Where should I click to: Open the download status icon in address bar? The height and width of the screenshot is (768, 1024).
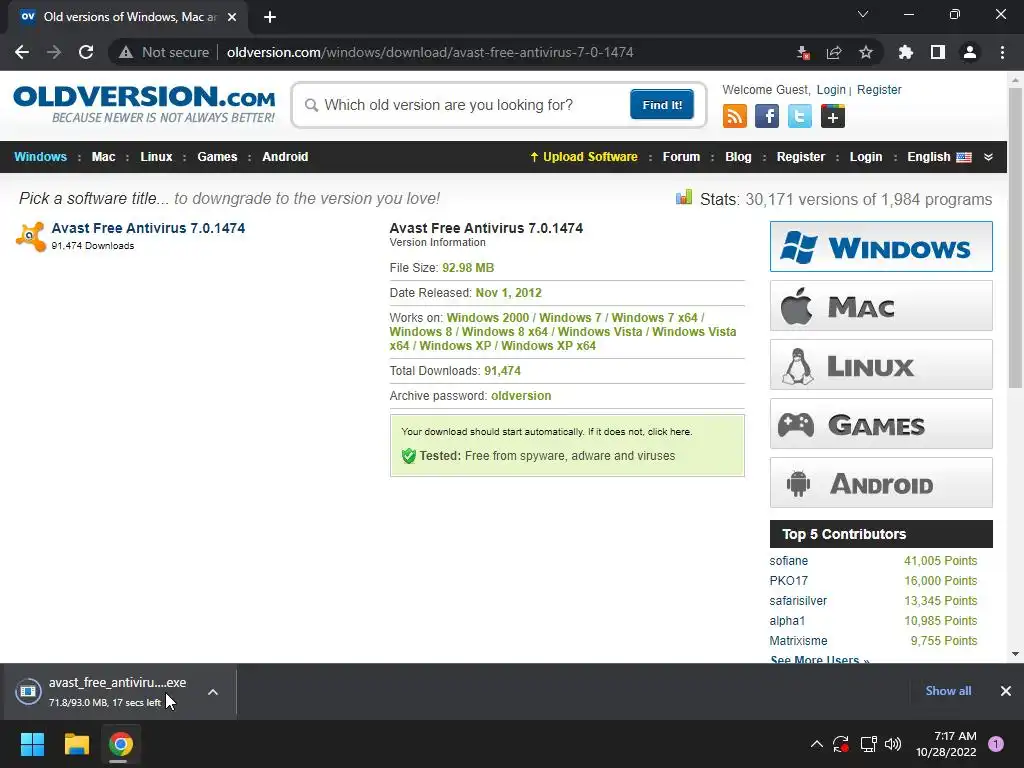coord(803,52)
